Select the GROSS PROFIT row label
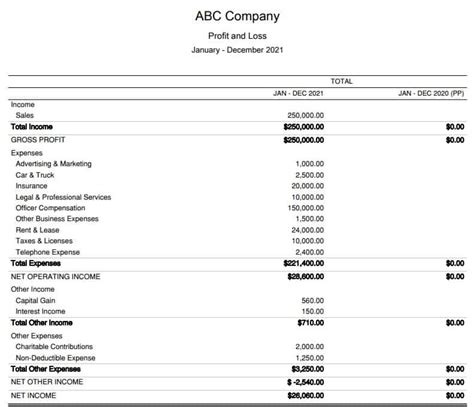This screenshot has height=407, width=474. pyautogui.click(x=38, y=140)
